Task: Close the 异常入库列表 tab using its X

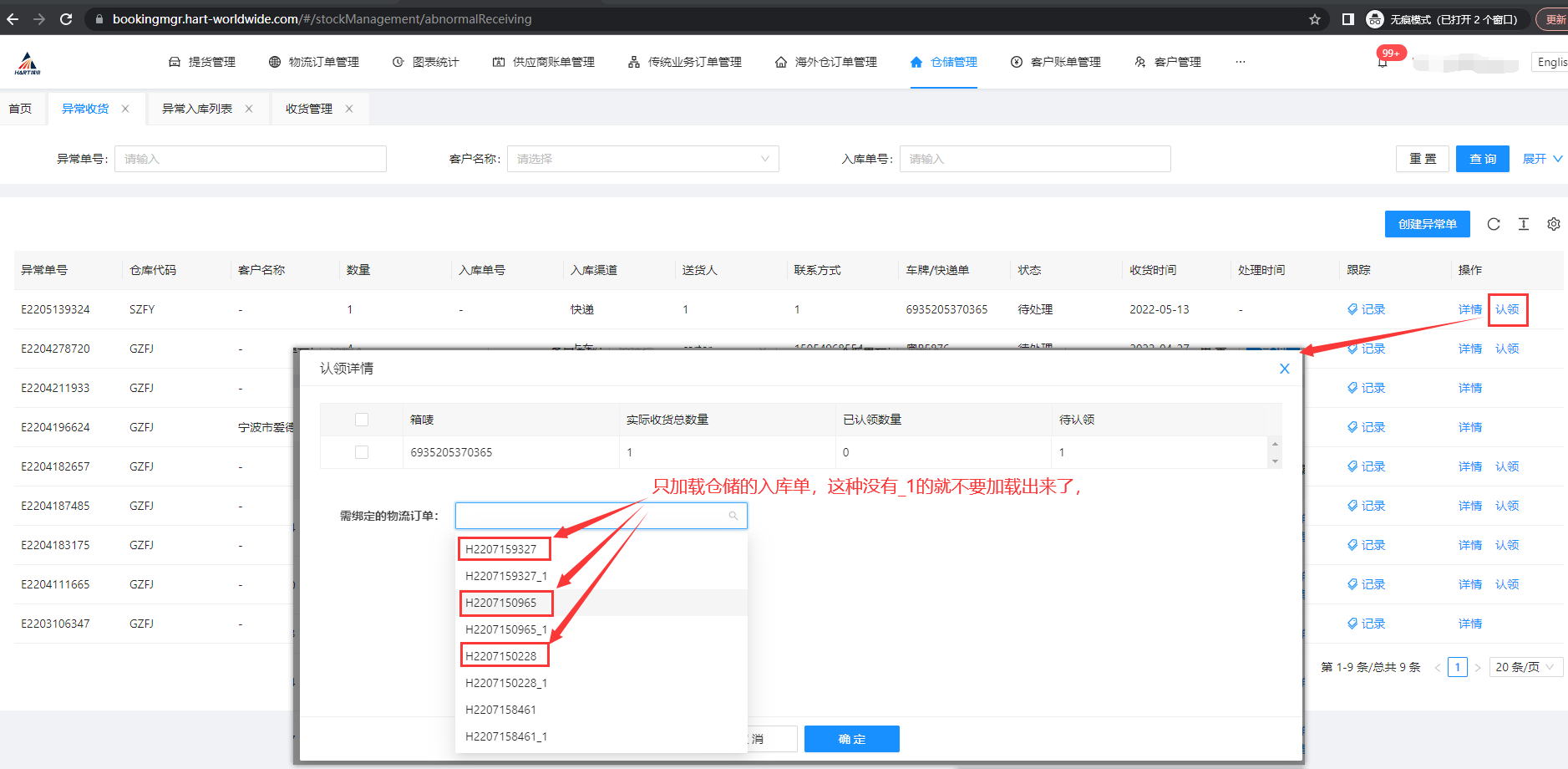Action: point(249,109)
